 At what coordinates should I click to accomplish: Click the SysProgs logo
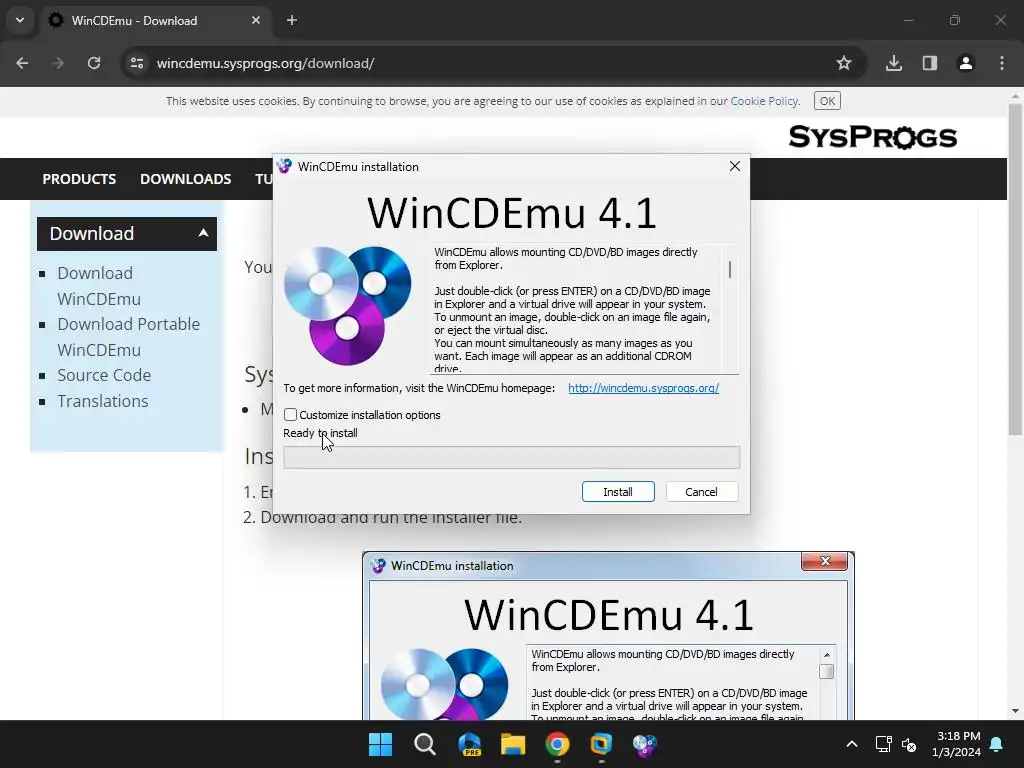(872, 137)
